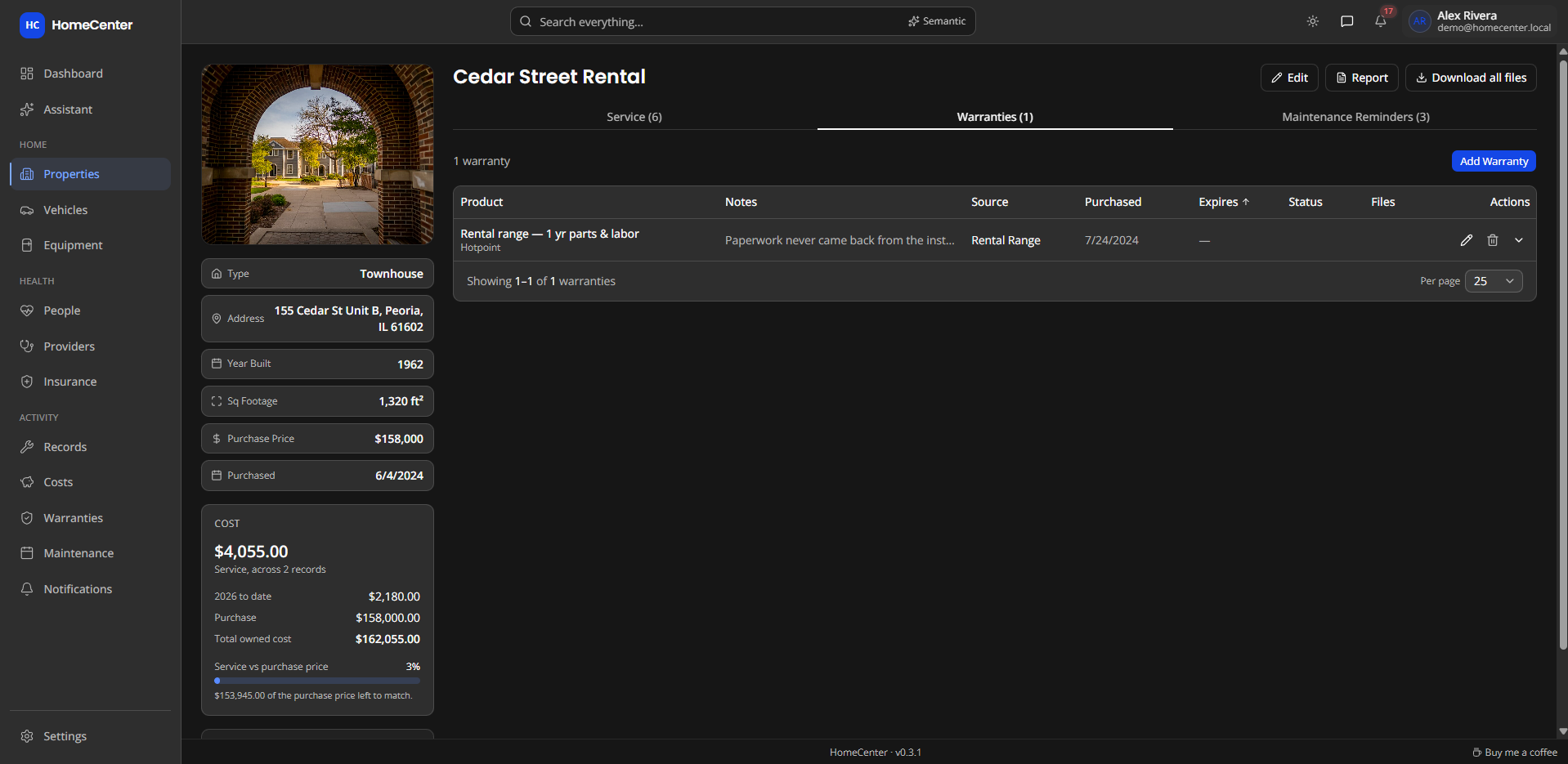Generate a Report for the property

(x=1361, y=78)
